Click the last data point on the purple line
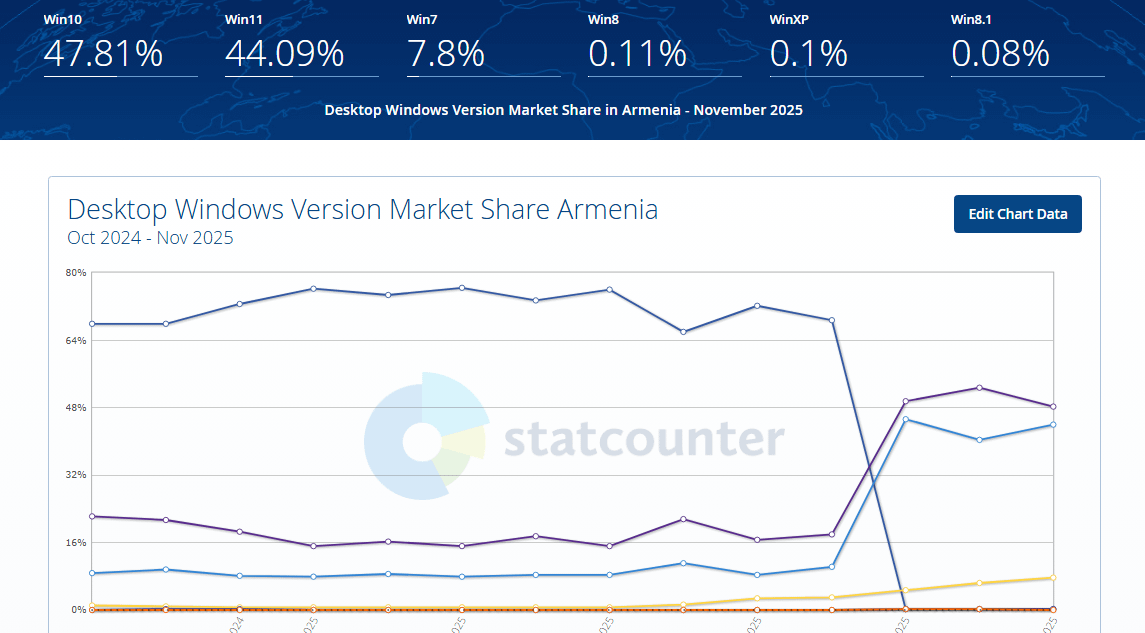 click(1053, 407)
